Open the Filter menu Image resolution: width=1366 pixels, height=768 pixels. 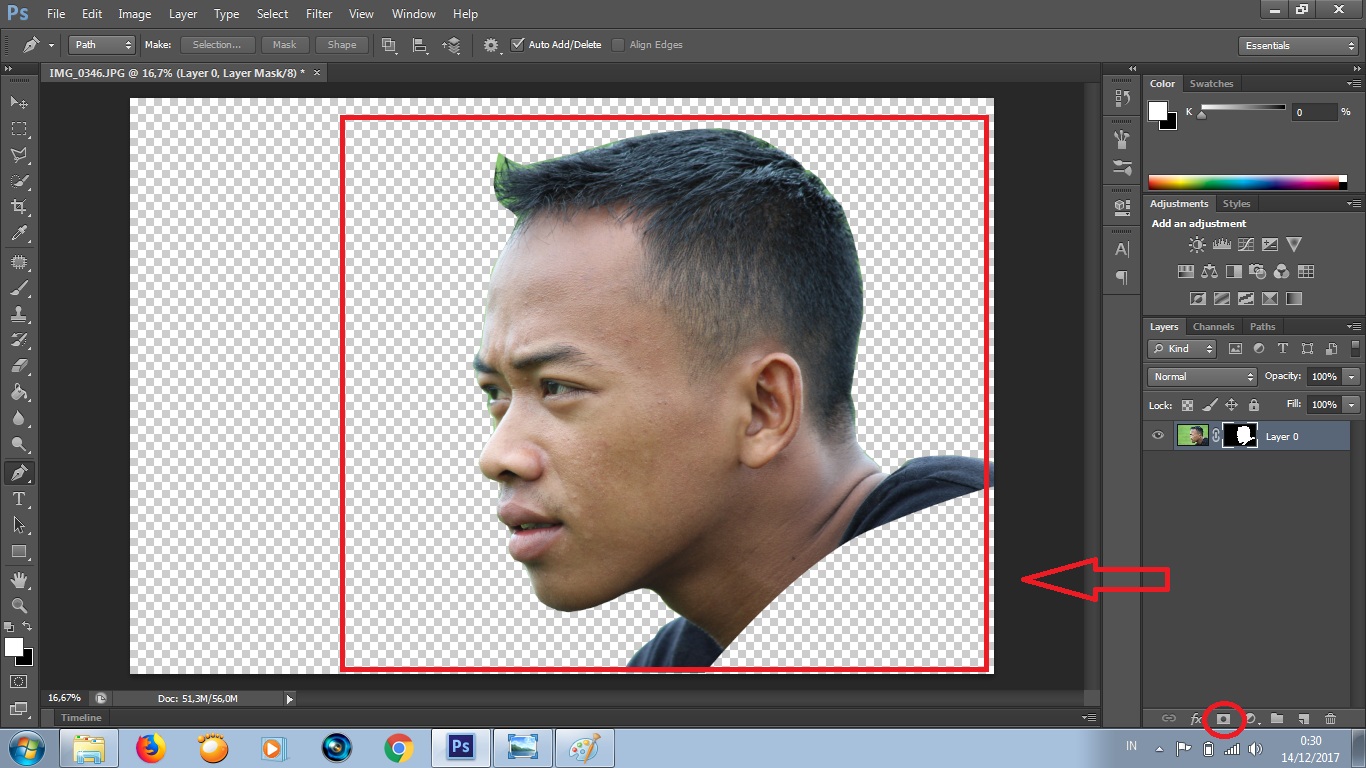click(x=318, y=13)
